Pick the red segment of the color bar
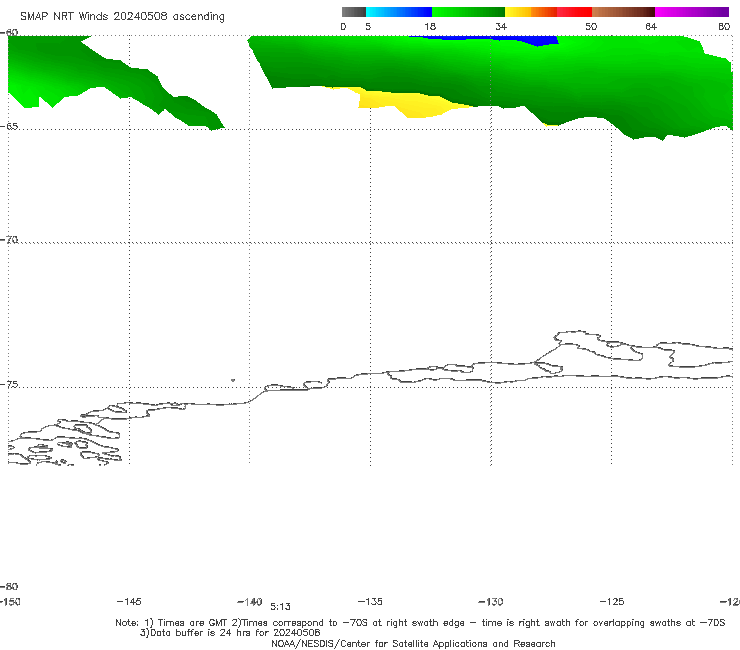Screen dimensions: 740x650 574,12
